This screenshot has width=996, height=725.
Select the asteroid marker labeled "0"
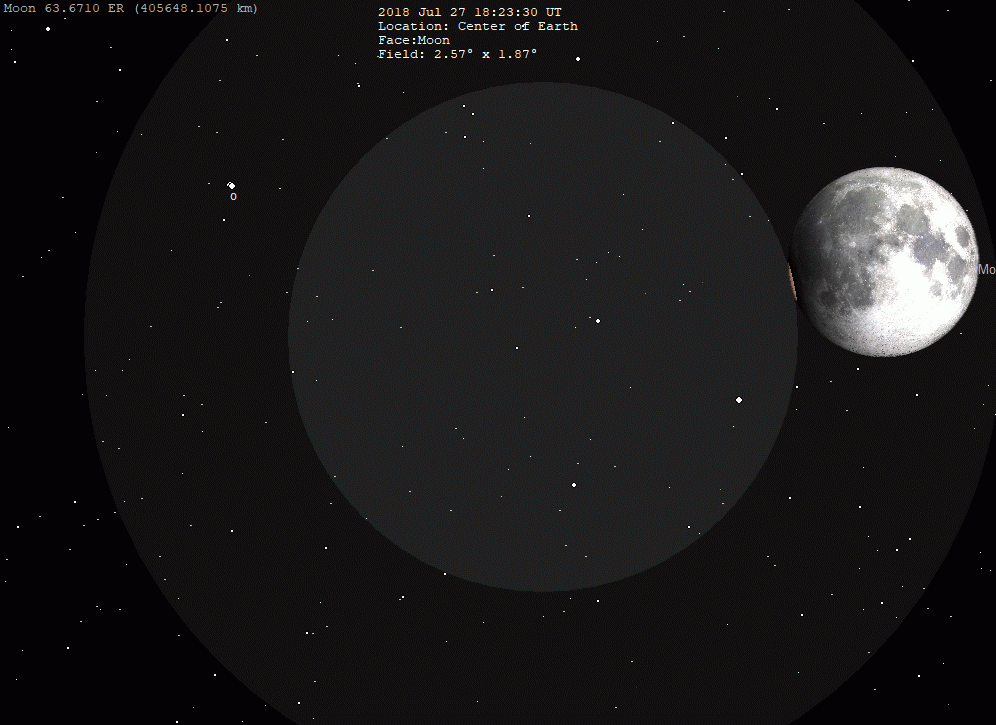coord(231,186)
